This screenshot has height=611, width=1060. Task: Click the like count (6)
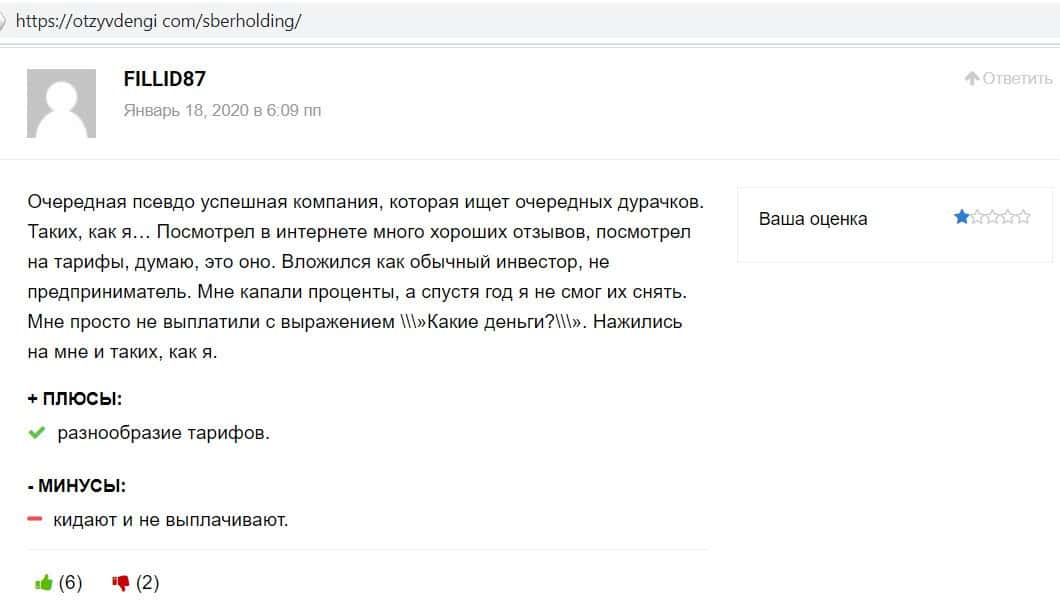[x=70, y=583]
